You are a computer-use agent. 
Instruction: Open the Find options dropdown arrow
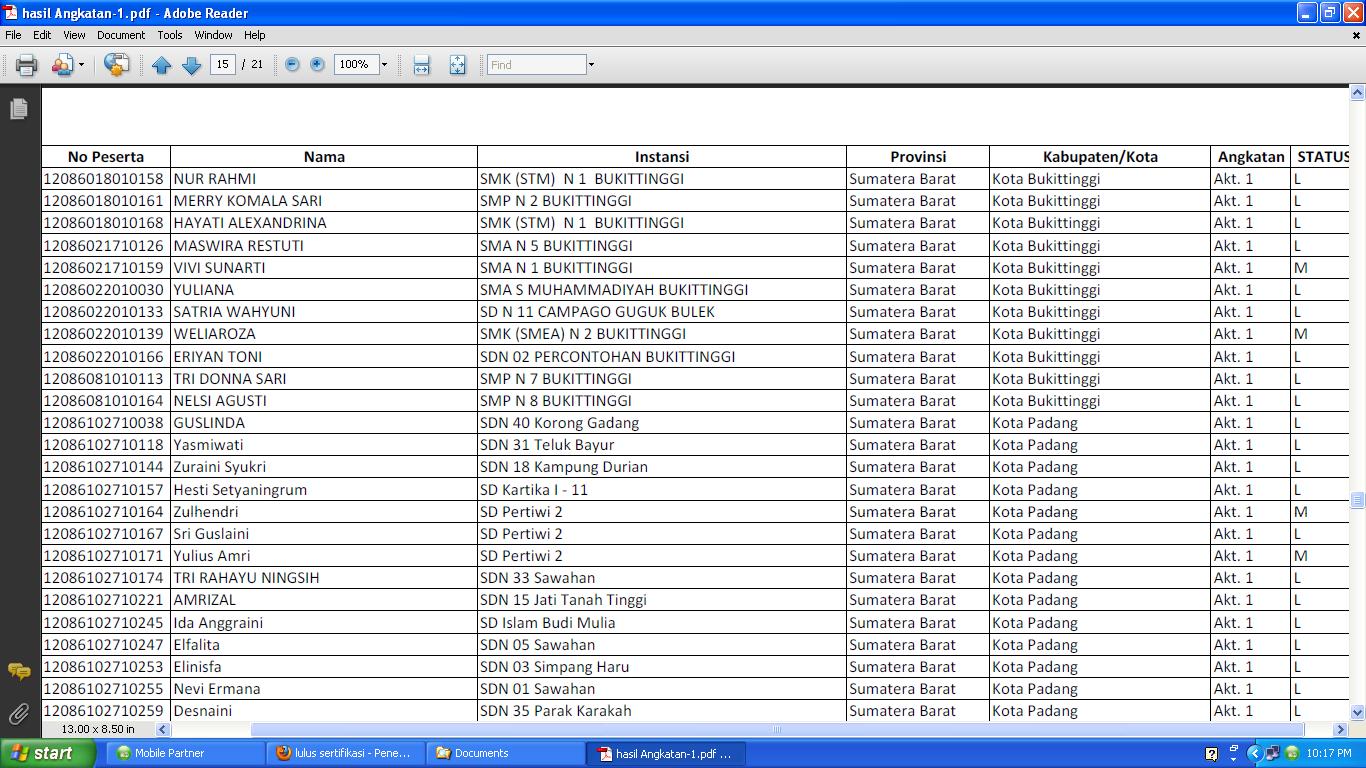(x=591, y=64)
